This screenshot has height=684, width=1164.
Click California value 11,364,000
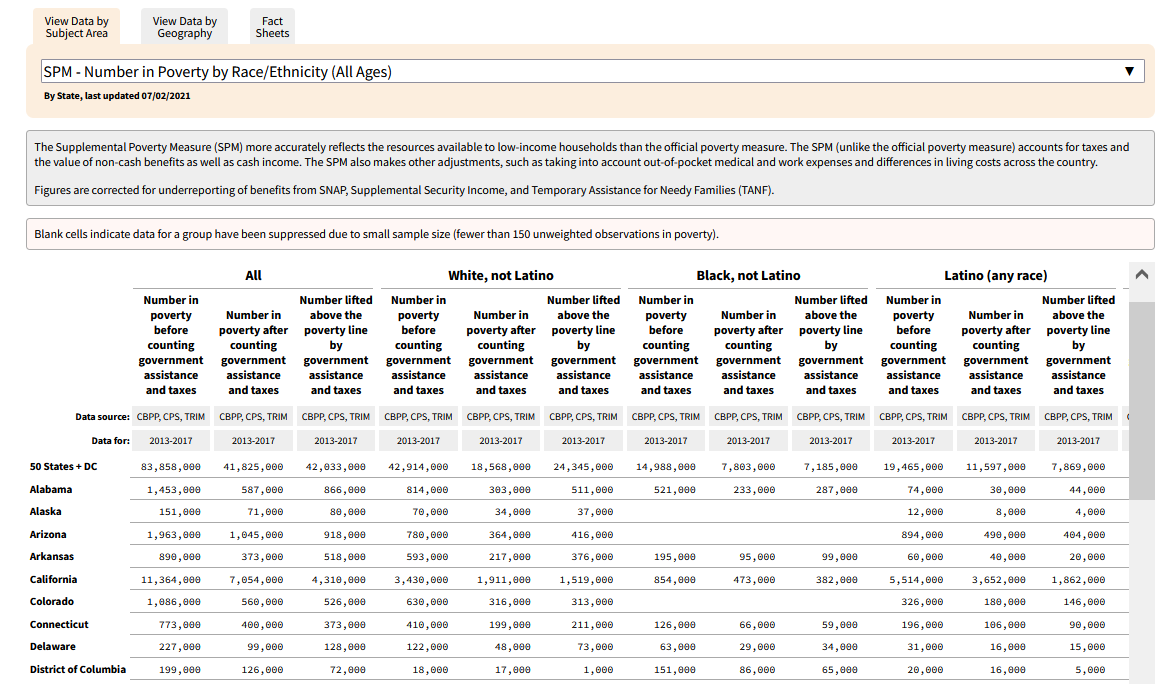point(171,580)
